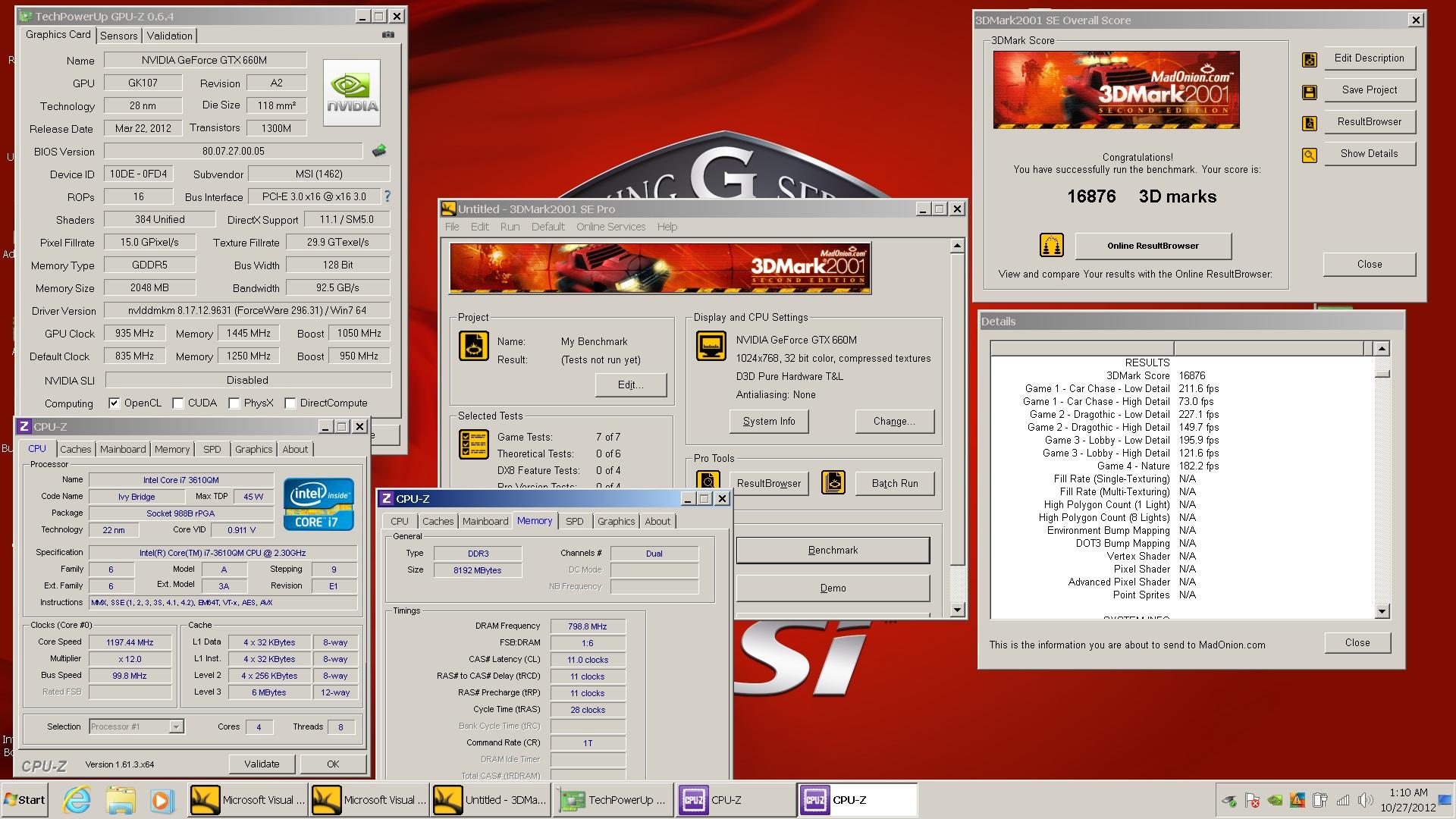Toggle the PhysX checkbox
Screen dimensions: 1456x819
(234, 403)
